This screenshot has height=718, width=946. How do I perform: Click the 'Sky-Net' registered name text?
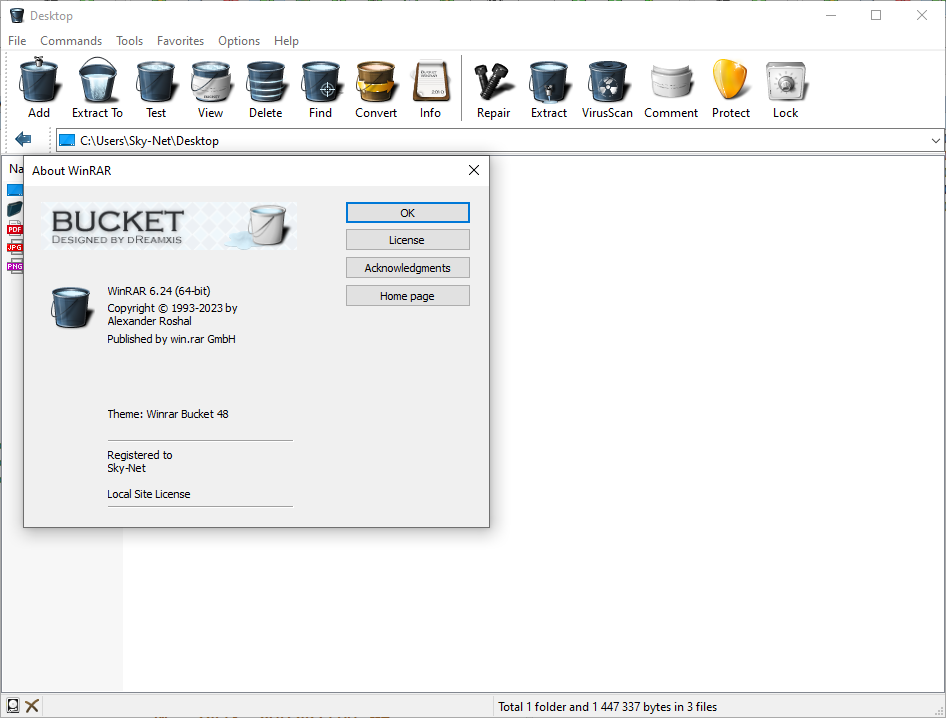(x=127, y=468)
